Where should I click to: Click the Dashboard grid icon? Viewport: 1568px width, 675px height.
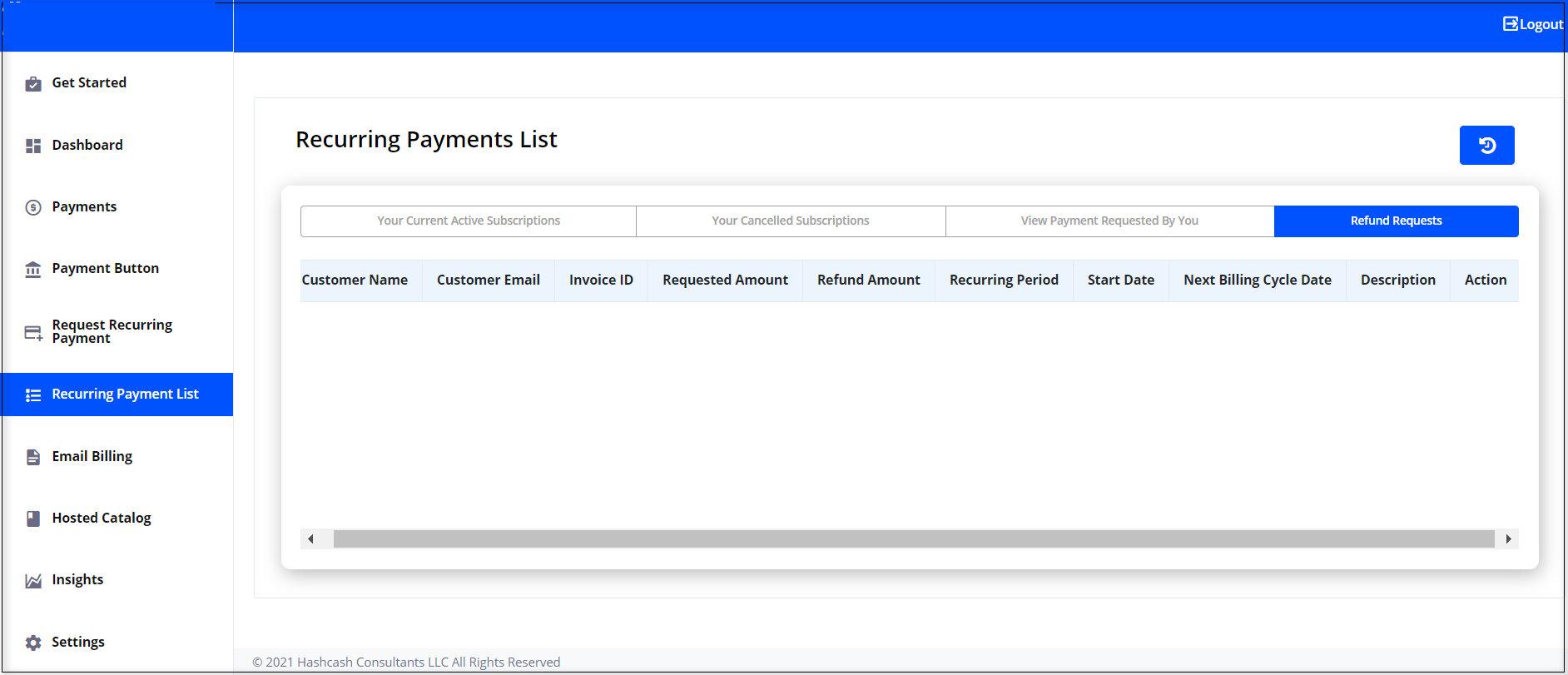coord(33,146)
